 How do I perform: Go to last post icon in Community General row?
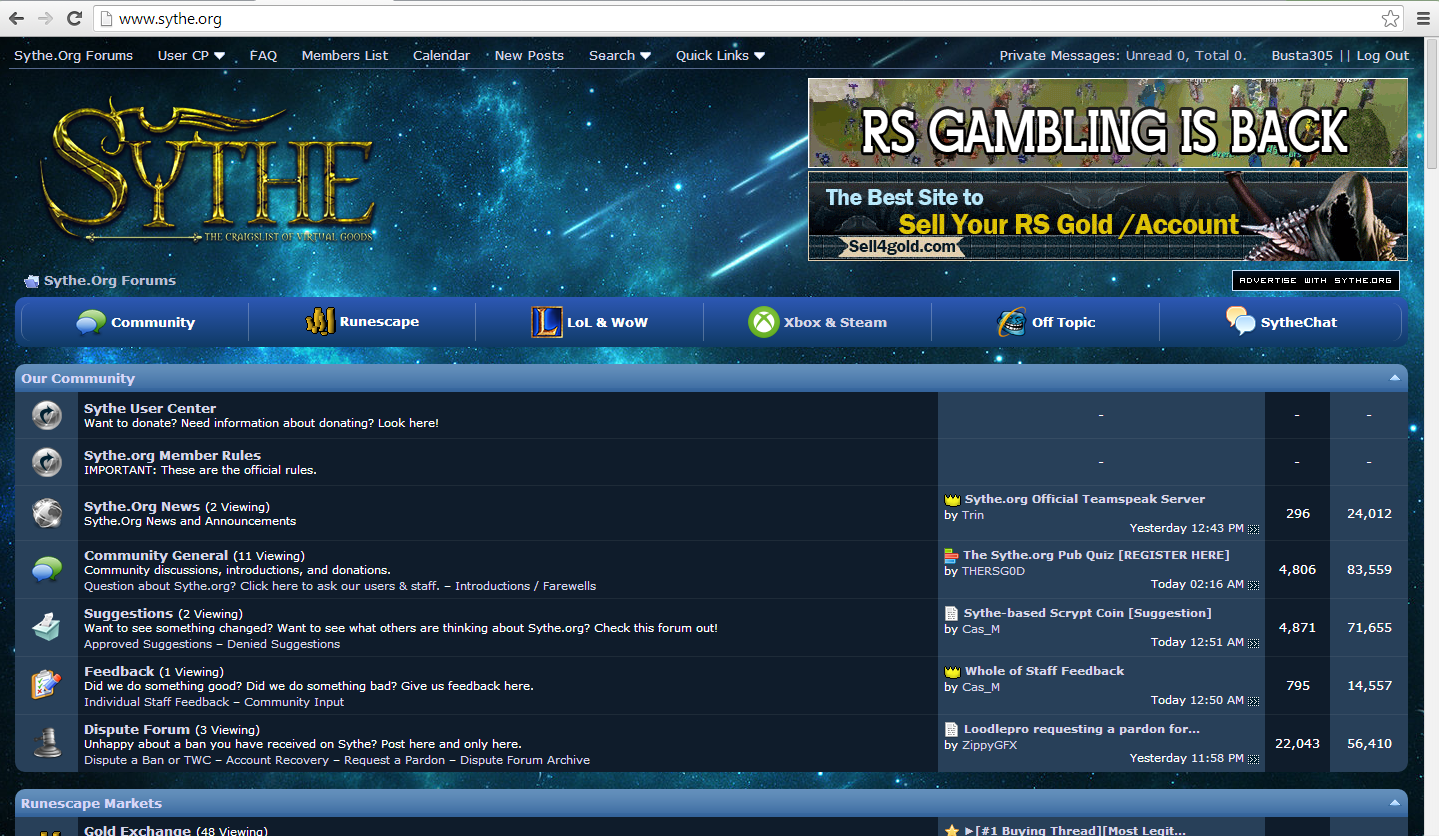(x=1254, y=584)
